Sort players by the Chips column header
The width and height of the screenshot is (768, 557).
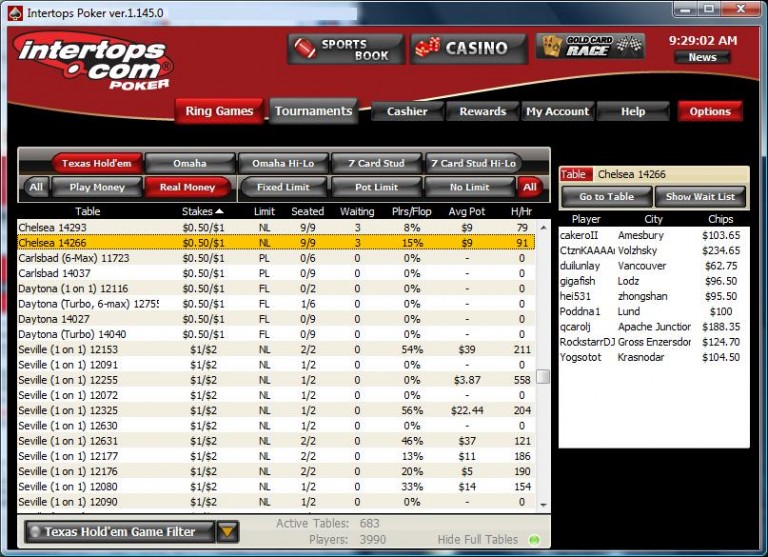coord(720,219)
